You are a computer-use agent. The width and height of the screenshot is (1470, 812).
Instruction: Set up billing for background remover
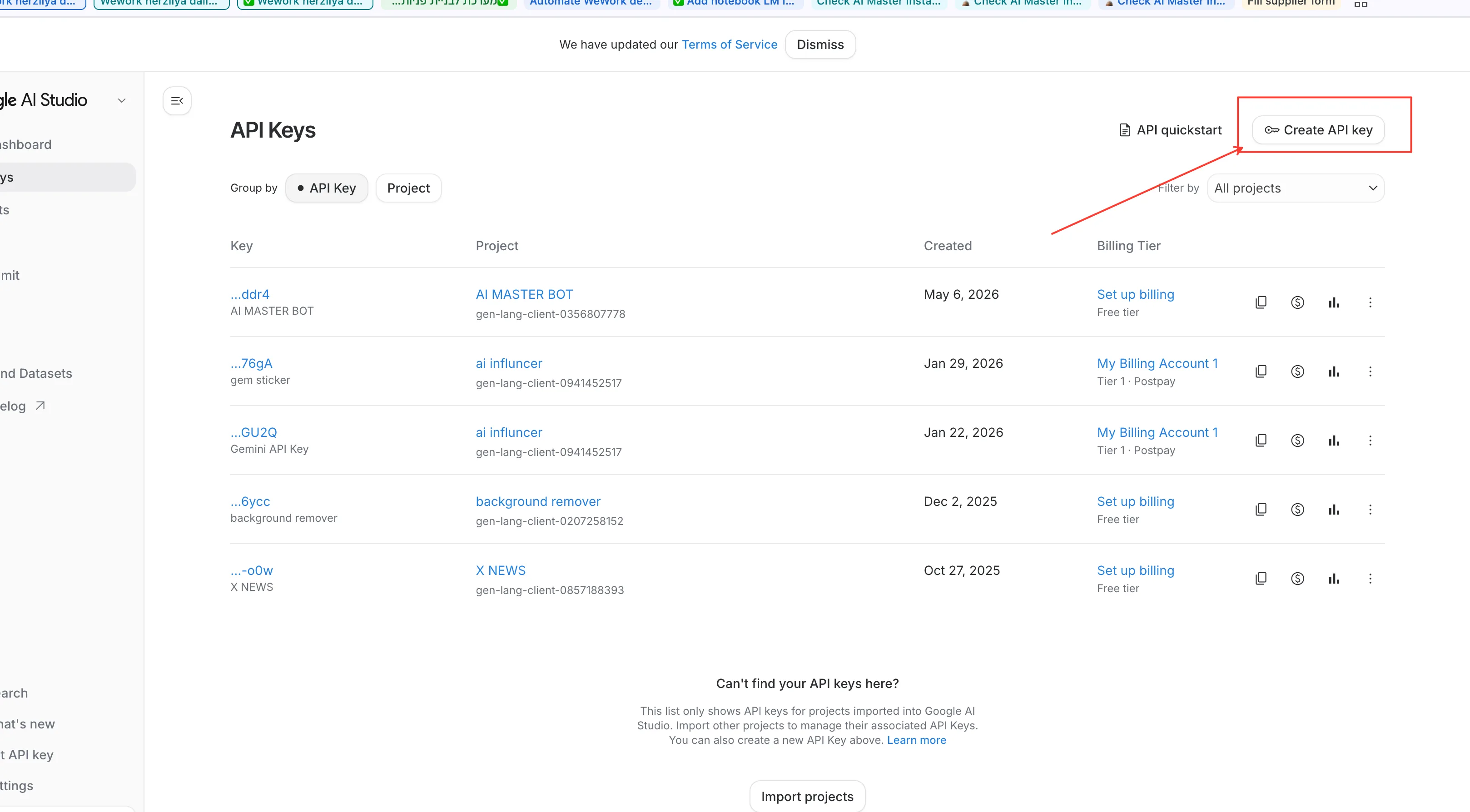point(1136,501)
